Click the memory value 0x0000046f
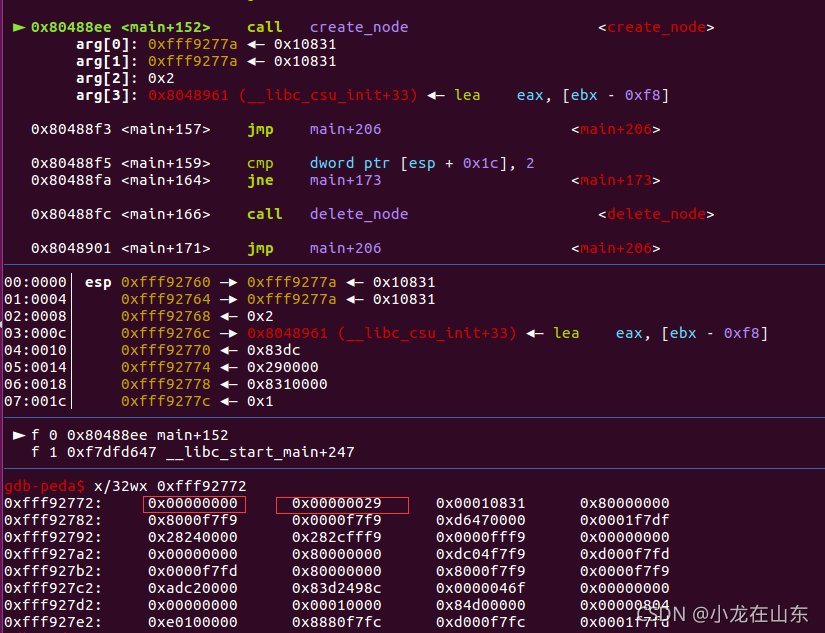Image resolution: width=825 pixels, height=633 pixels. click(480, 588)
